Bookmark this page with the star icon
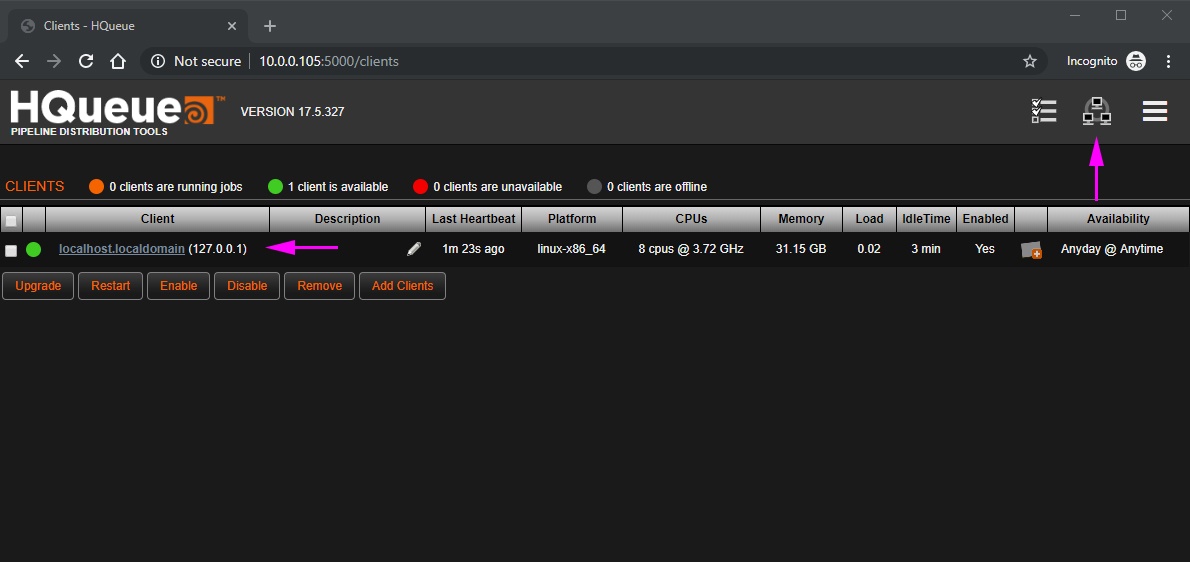The height and width of the screenshot is (562, 1190). point(1030,61)
